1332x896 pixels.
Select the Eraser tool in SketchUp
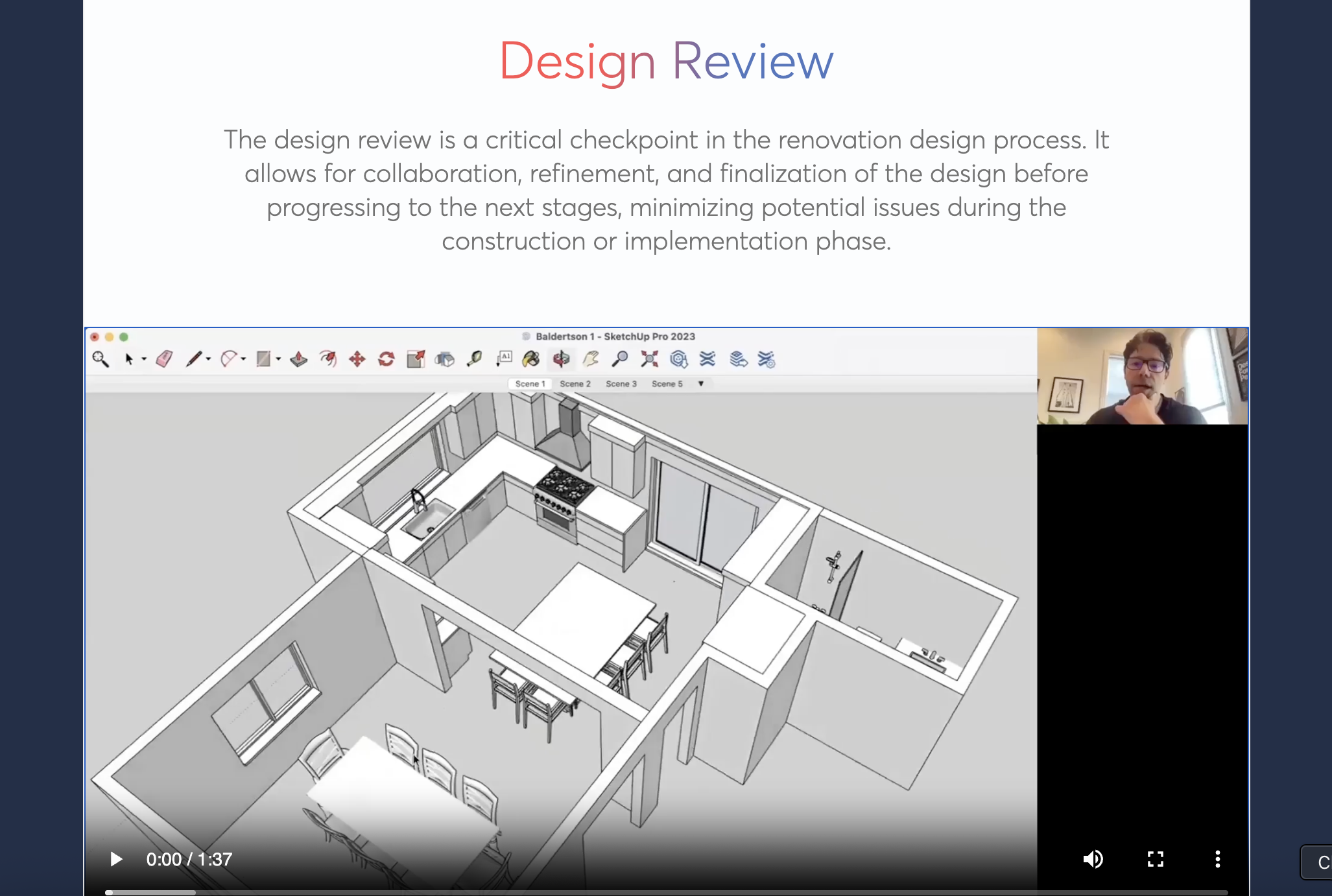[x=165, y=359]
